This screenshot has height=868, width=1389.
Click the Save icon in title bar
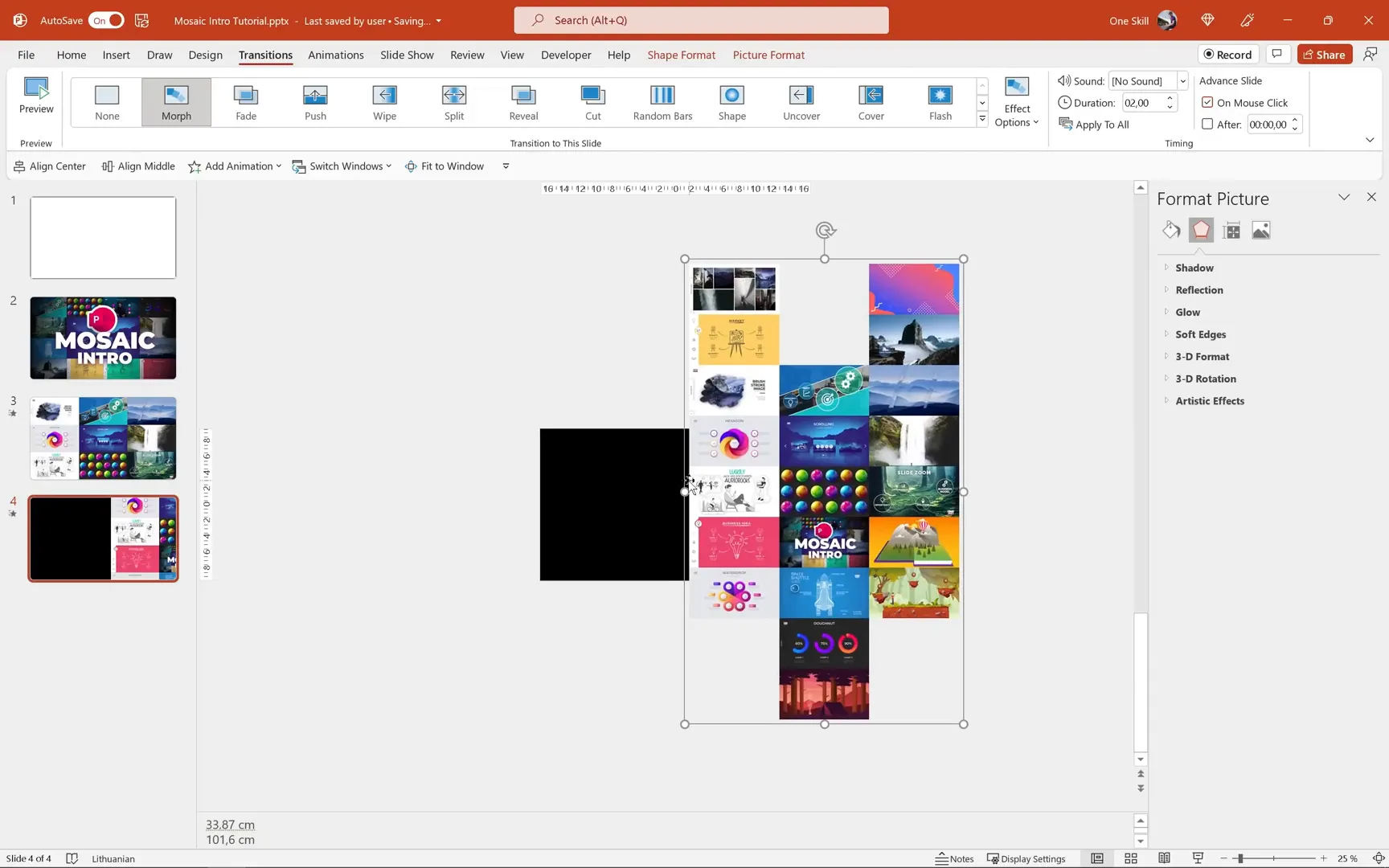pos(141,21)
